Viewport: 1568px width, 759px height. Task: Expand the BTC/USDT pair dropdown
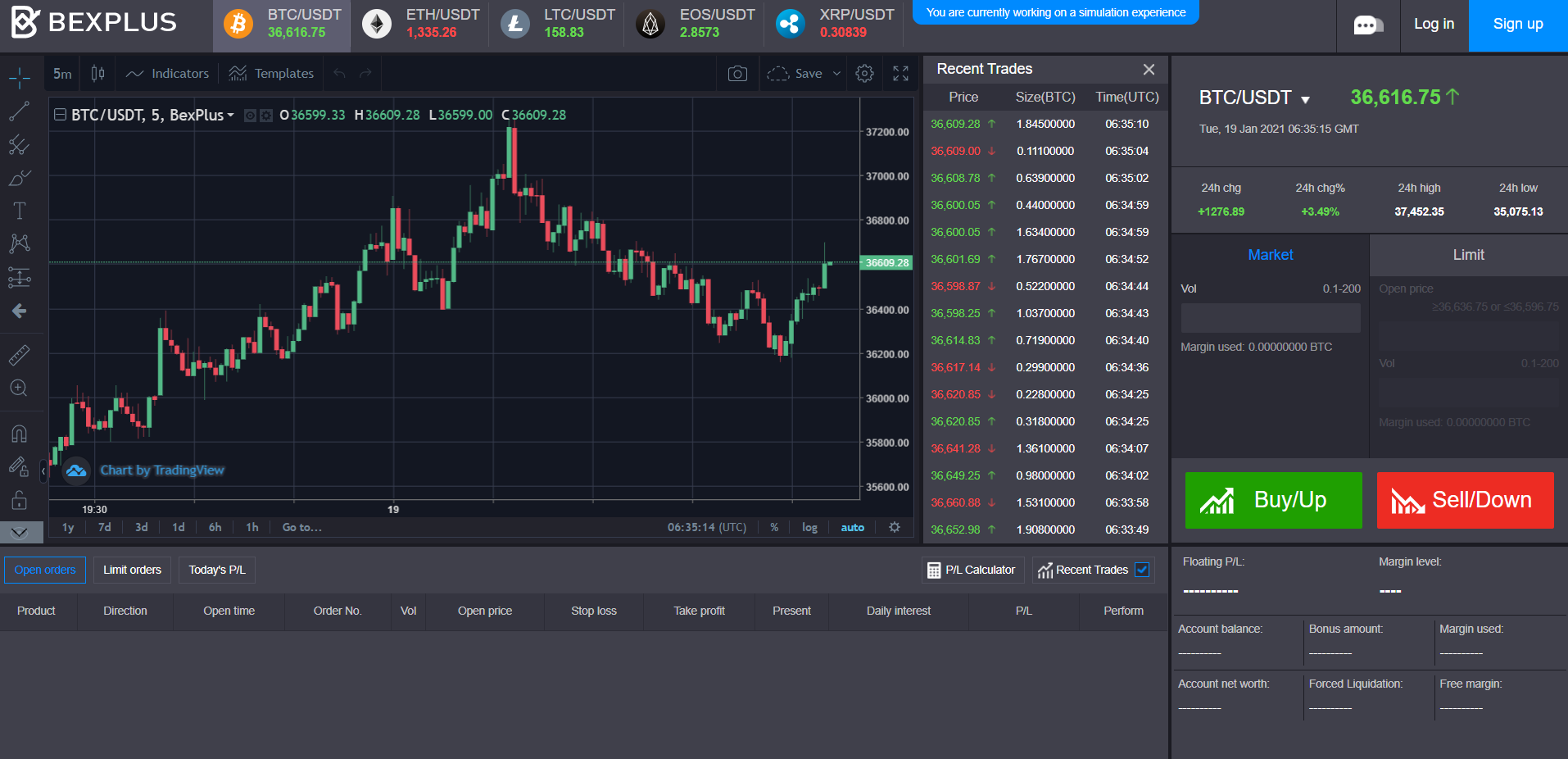click(1305, 99)
